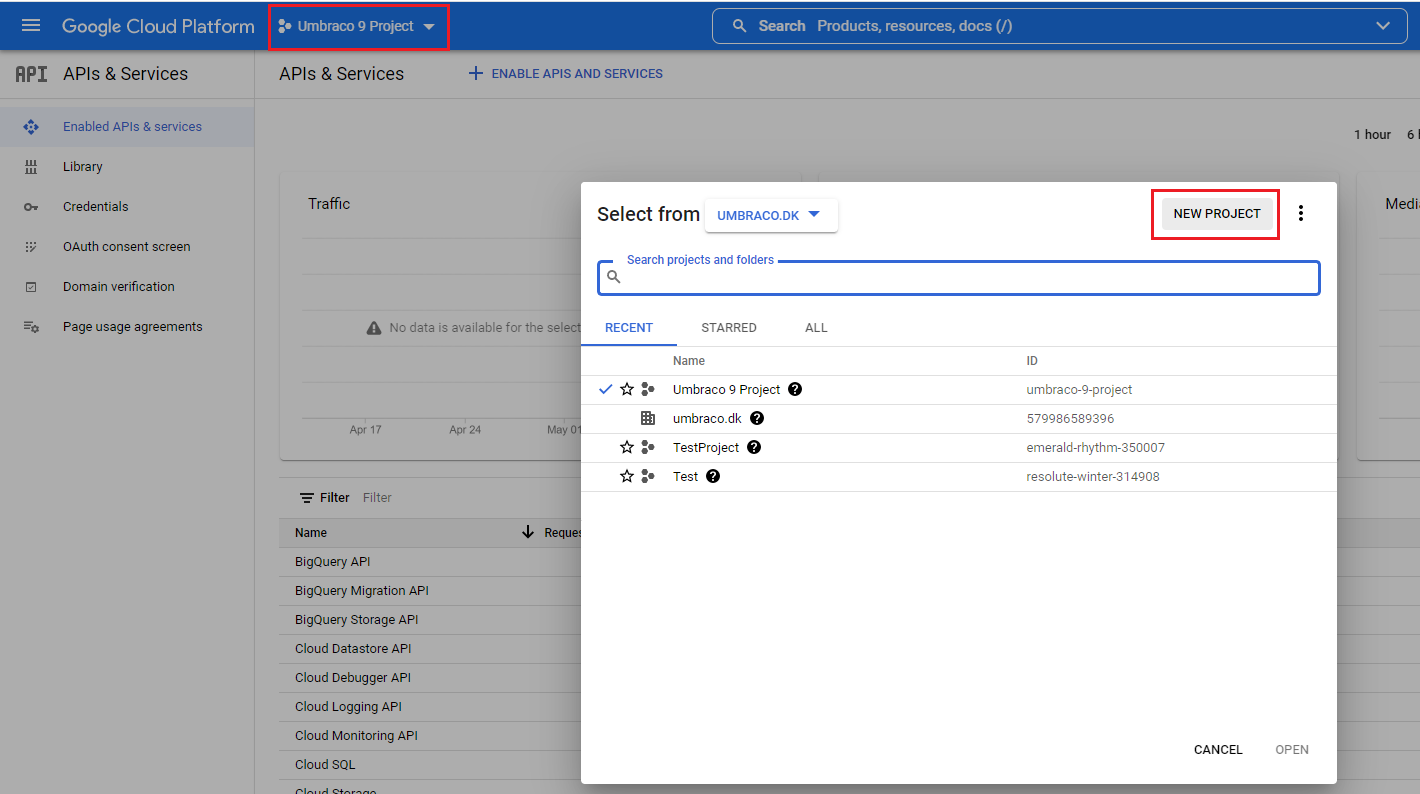Open the Umbraco 9 Project selector dropdown

(357, 26)
